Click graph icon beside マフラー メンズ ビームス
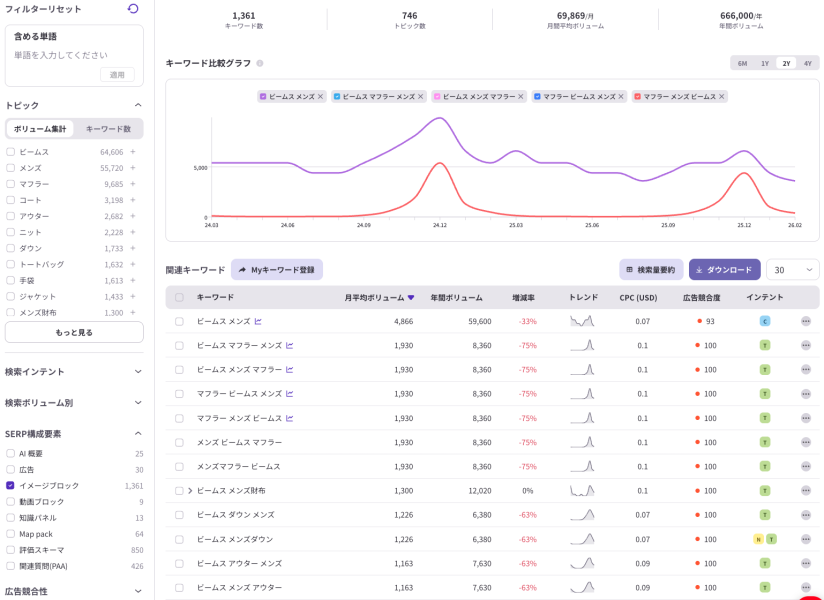The image size is (824, 600). point(290,418)
